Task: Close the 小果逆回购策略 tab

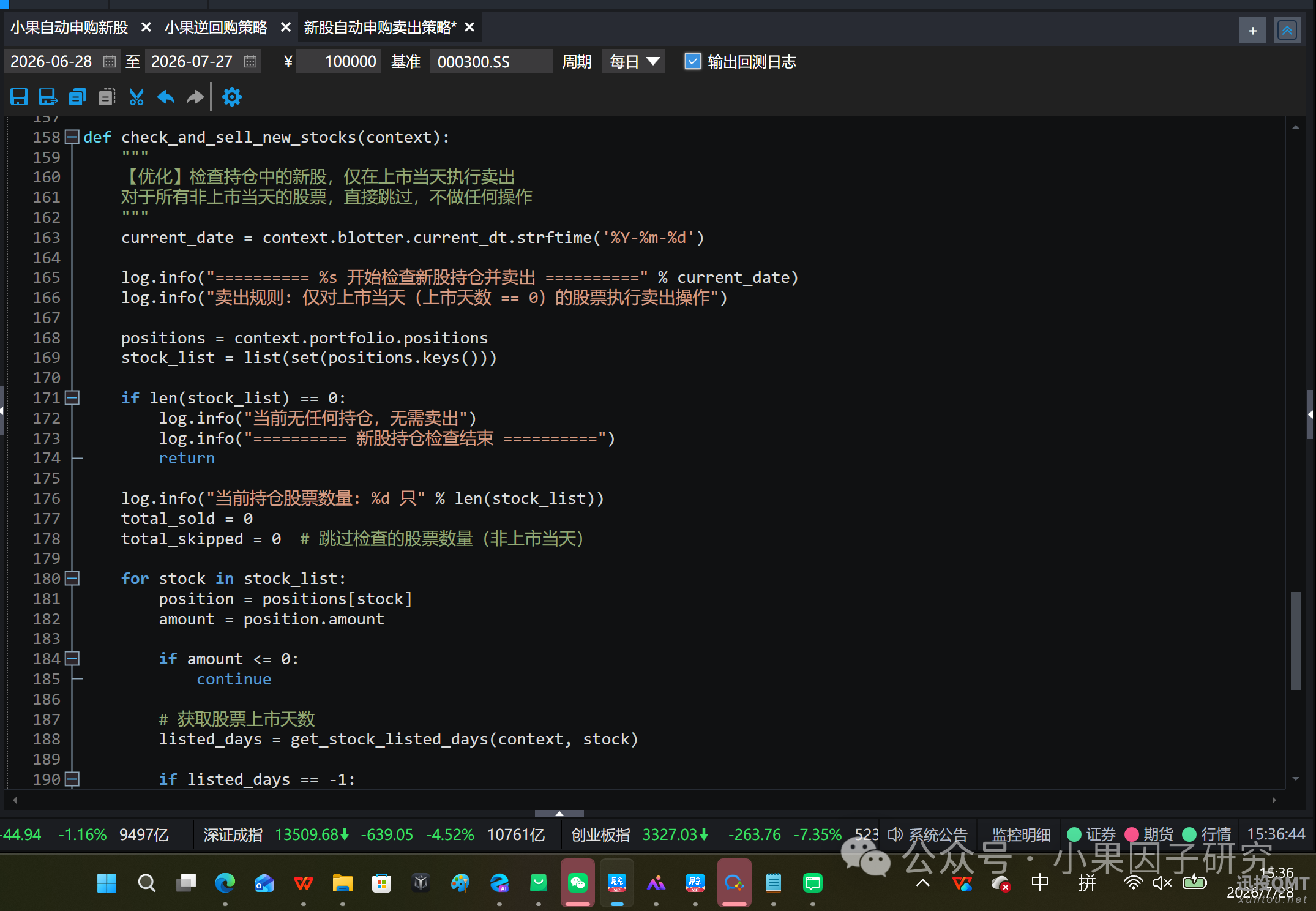Action: pos(285,28)
